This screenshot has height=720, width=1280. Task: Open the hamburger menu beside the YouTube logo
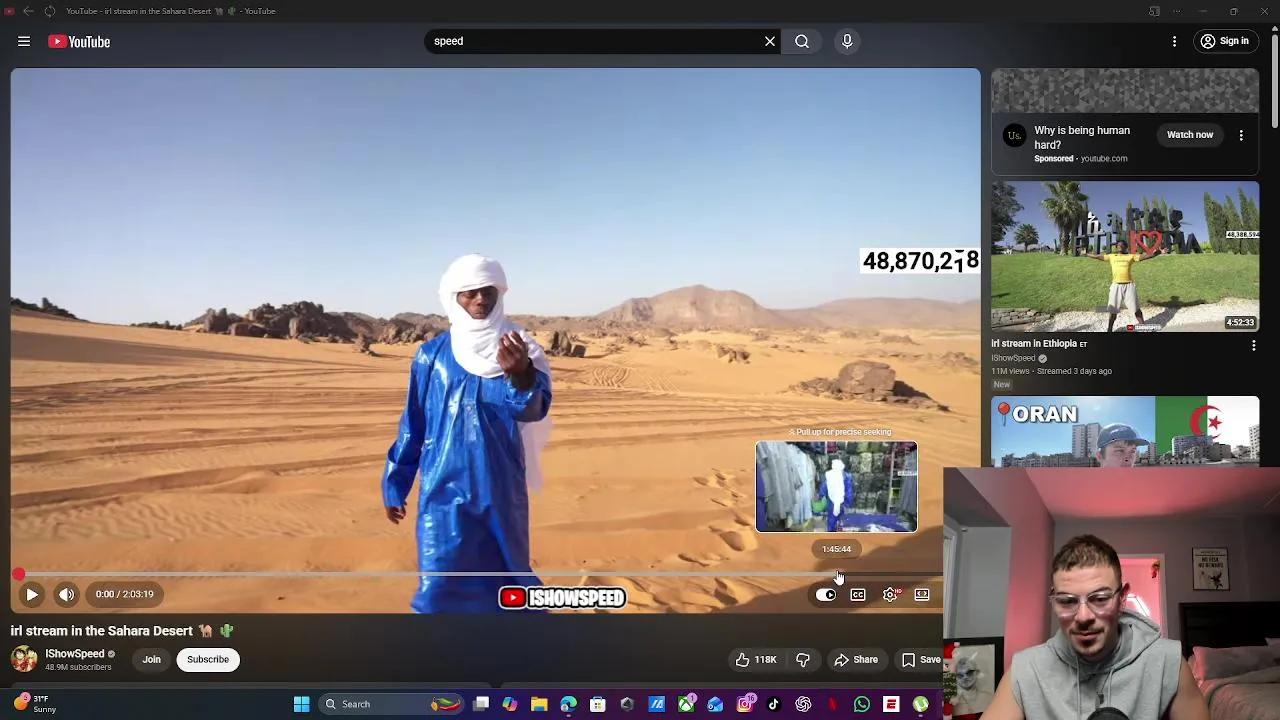click(24, 41)
